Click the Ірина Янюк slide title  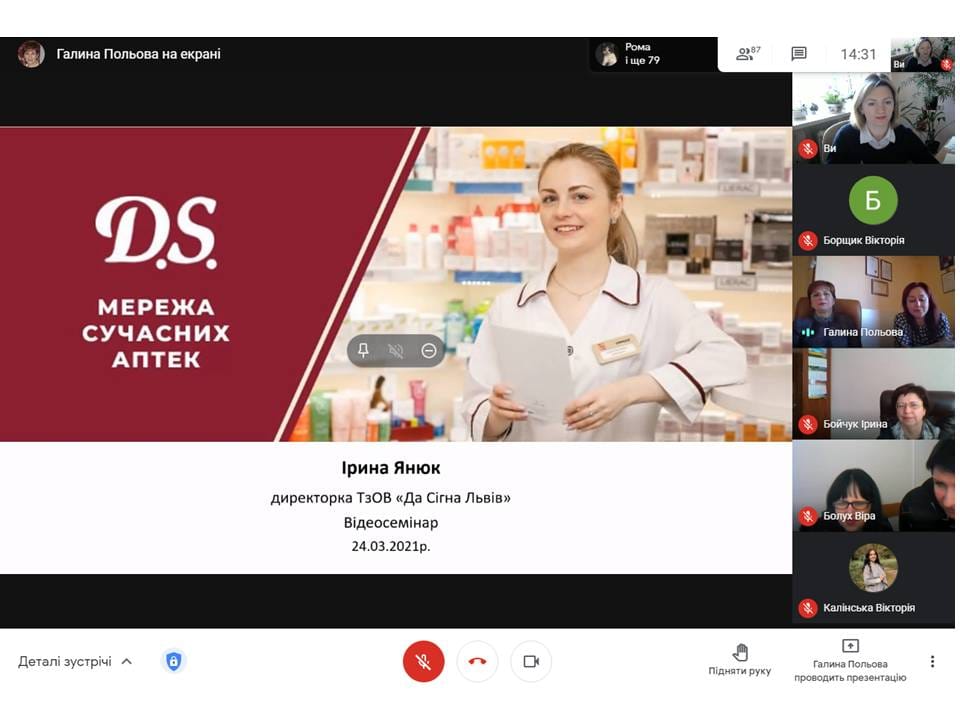click(391, 468)
